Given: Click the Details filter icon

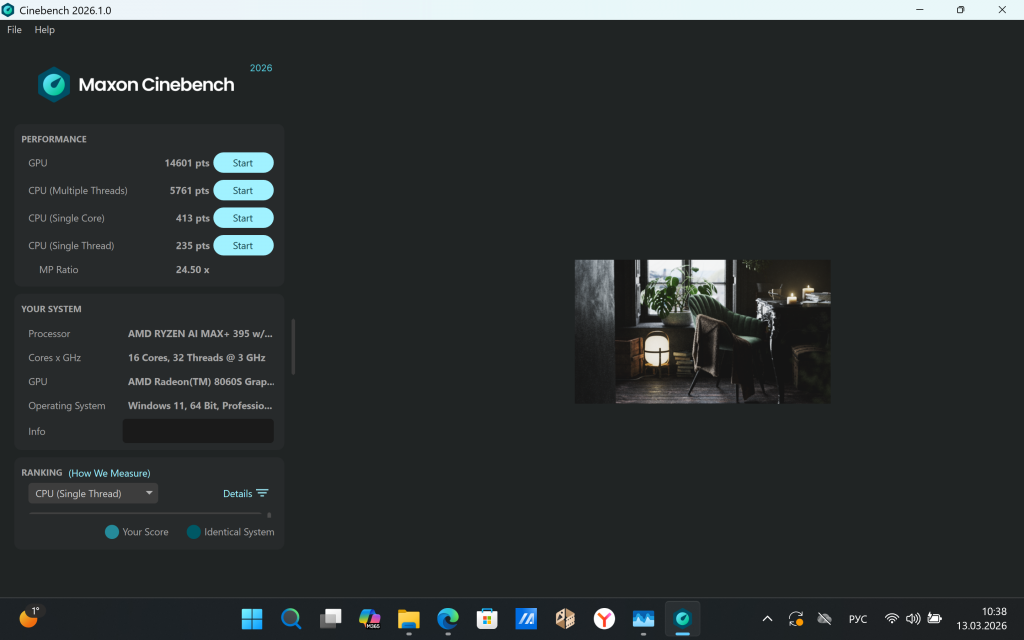Looking at the screenshot, I should [x=262, y=493].
